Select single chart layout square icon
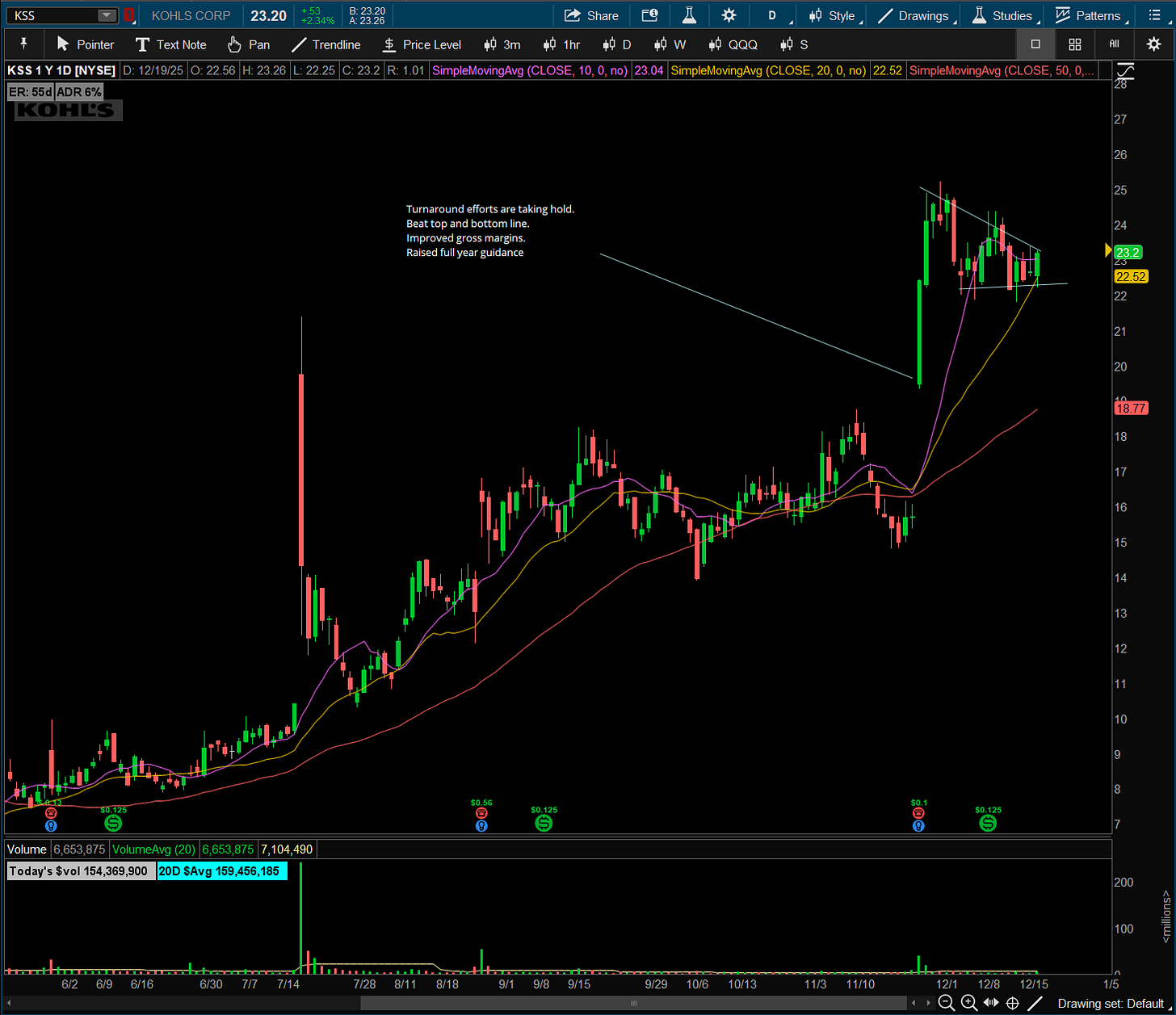 pyautogui.click(x=1035, y=44)
